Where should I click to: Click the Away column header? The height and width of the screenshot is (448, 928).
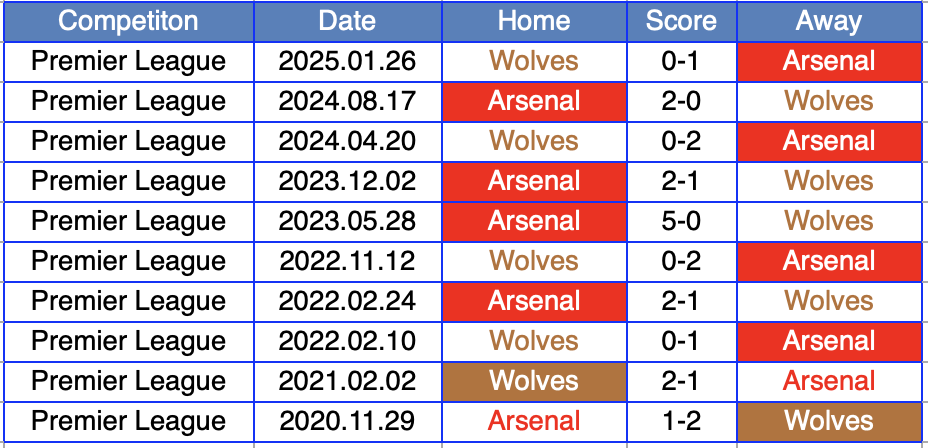click(x=829, y=21)
